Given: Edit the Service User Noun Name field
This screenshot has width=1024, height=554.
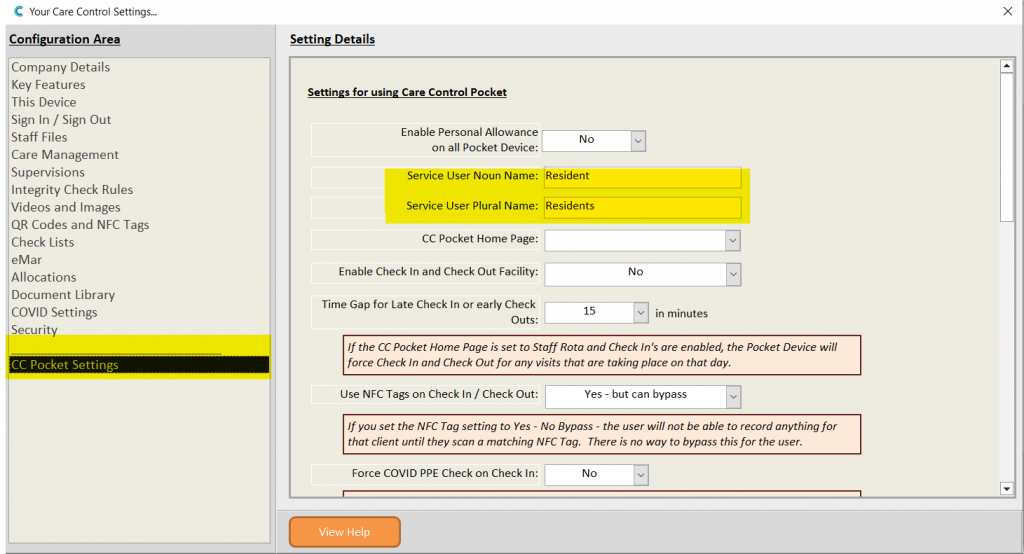Looking at the screenshot, I should [x=643, y=176].
